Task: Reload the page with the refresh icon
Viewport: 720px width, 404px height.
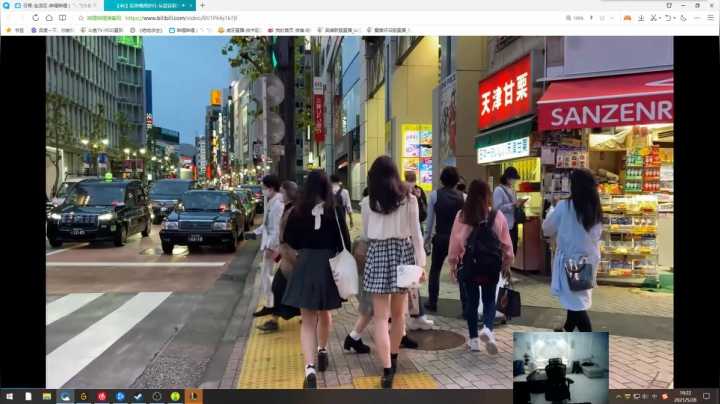Action: 35,18
